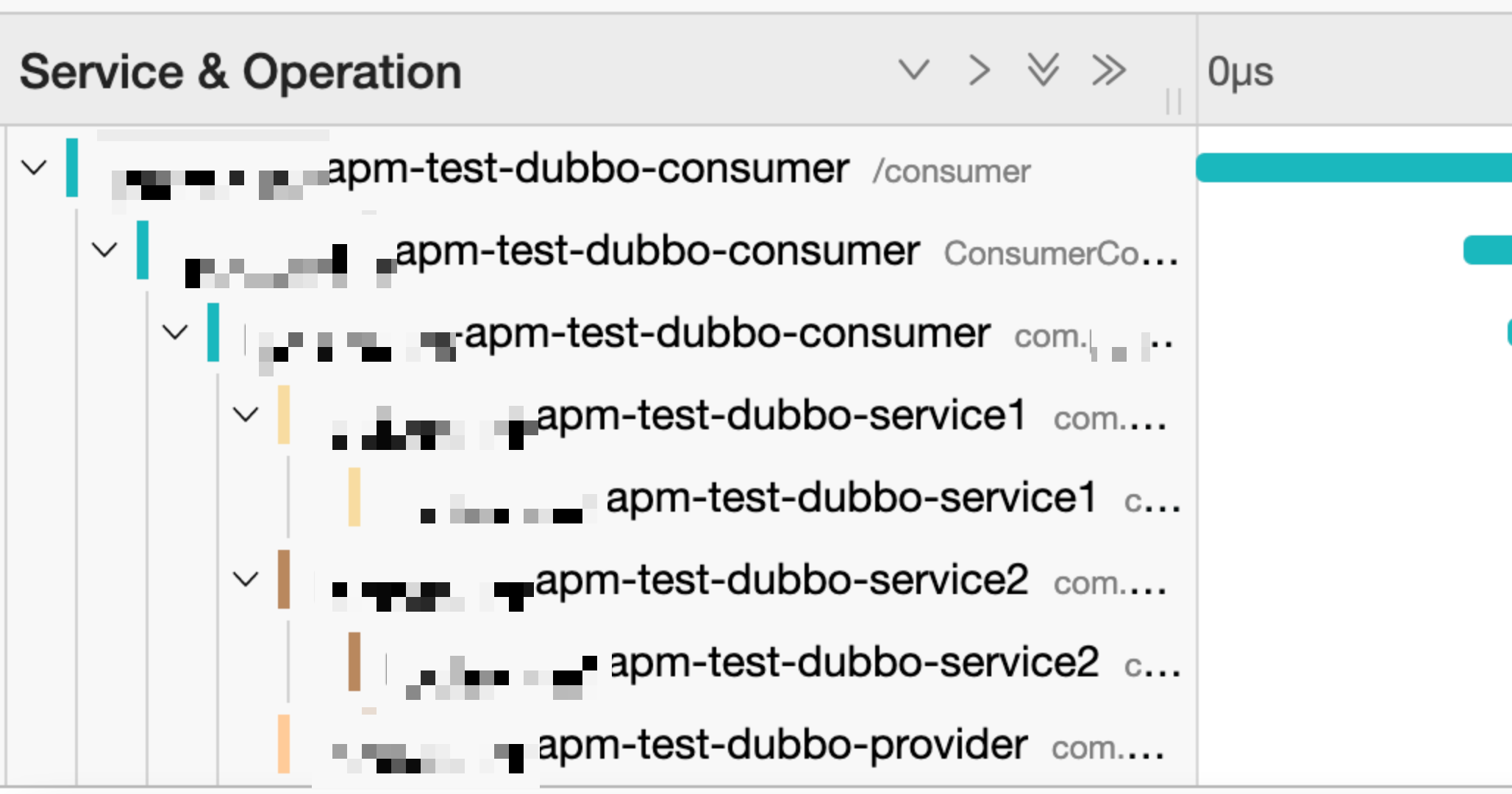Click the column divider resize handle

pos(1174,101)
